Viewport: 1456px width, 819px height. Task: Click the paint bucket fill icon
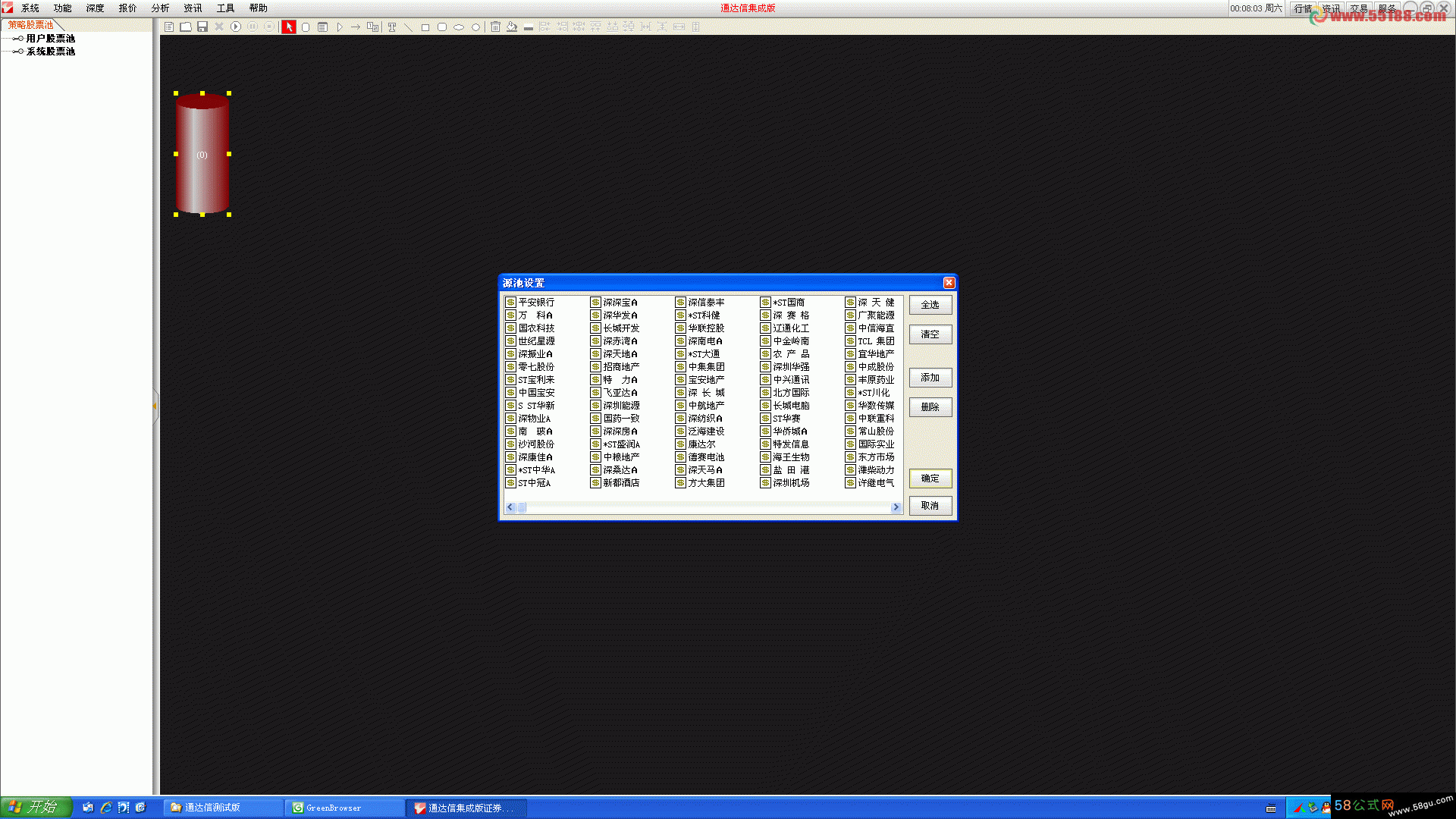pos(512,27)
